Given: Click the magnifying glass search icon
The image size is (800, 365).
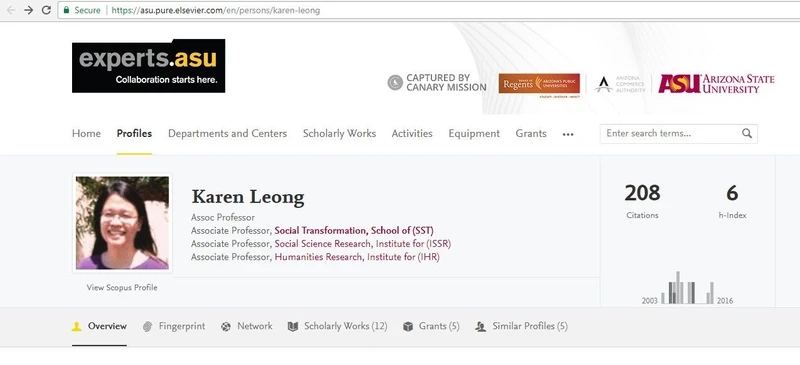Looking at the screenshot, I should point(746,134).
